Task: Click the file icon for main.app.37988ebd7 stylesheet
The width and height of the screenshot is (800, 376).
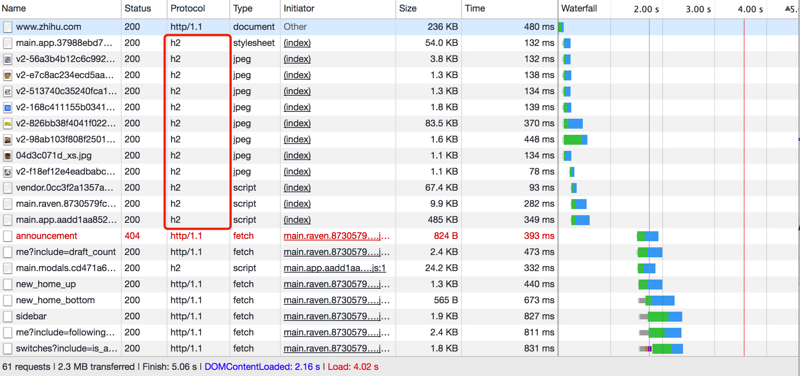Action: (x=7, y=43)
